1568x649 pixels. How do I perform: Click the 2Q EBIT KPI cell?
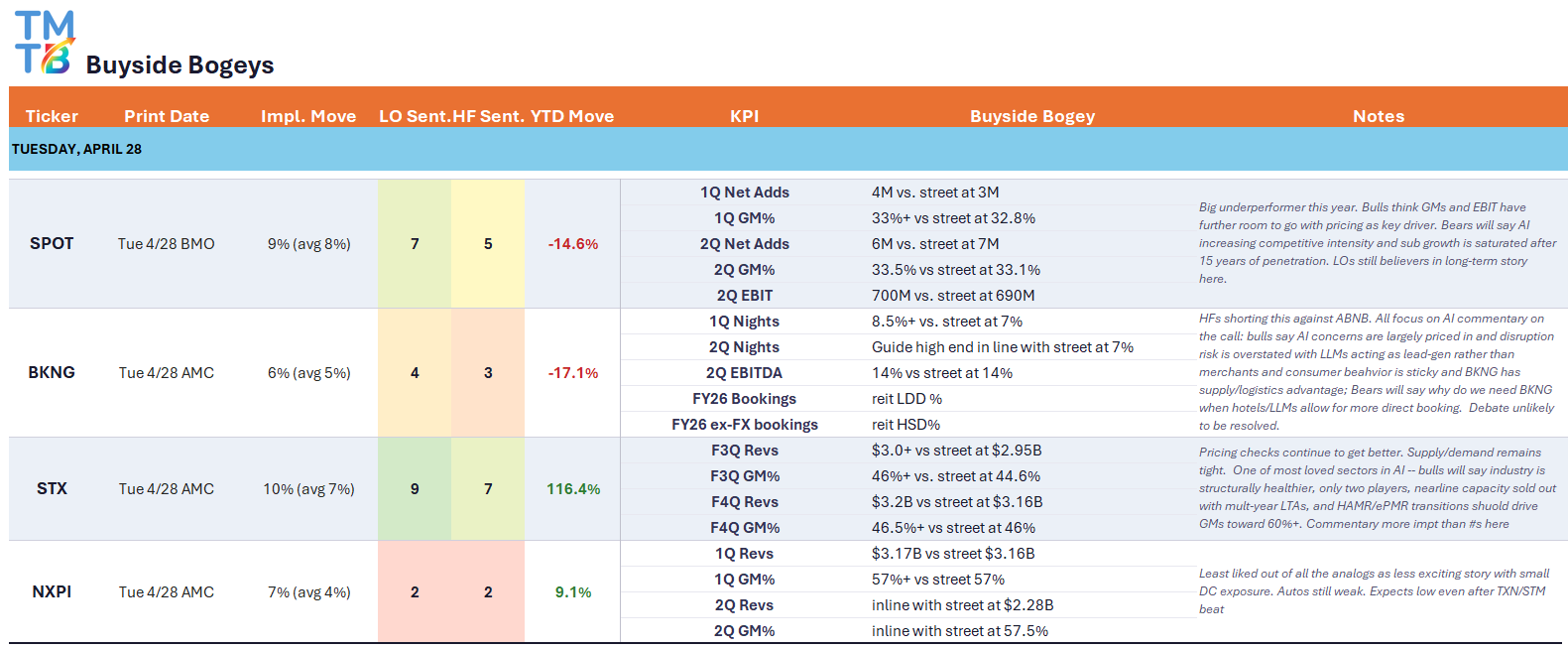[745, 295]
